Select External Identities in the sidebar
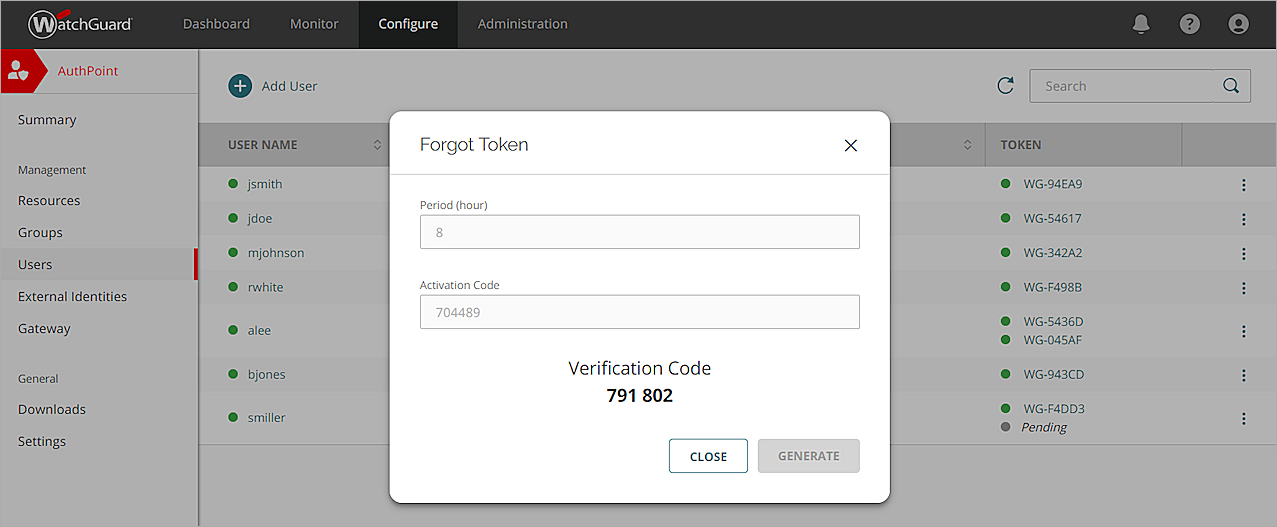Image resolution: width=1277 pixels, height=527 pixels. pos(72,297)
